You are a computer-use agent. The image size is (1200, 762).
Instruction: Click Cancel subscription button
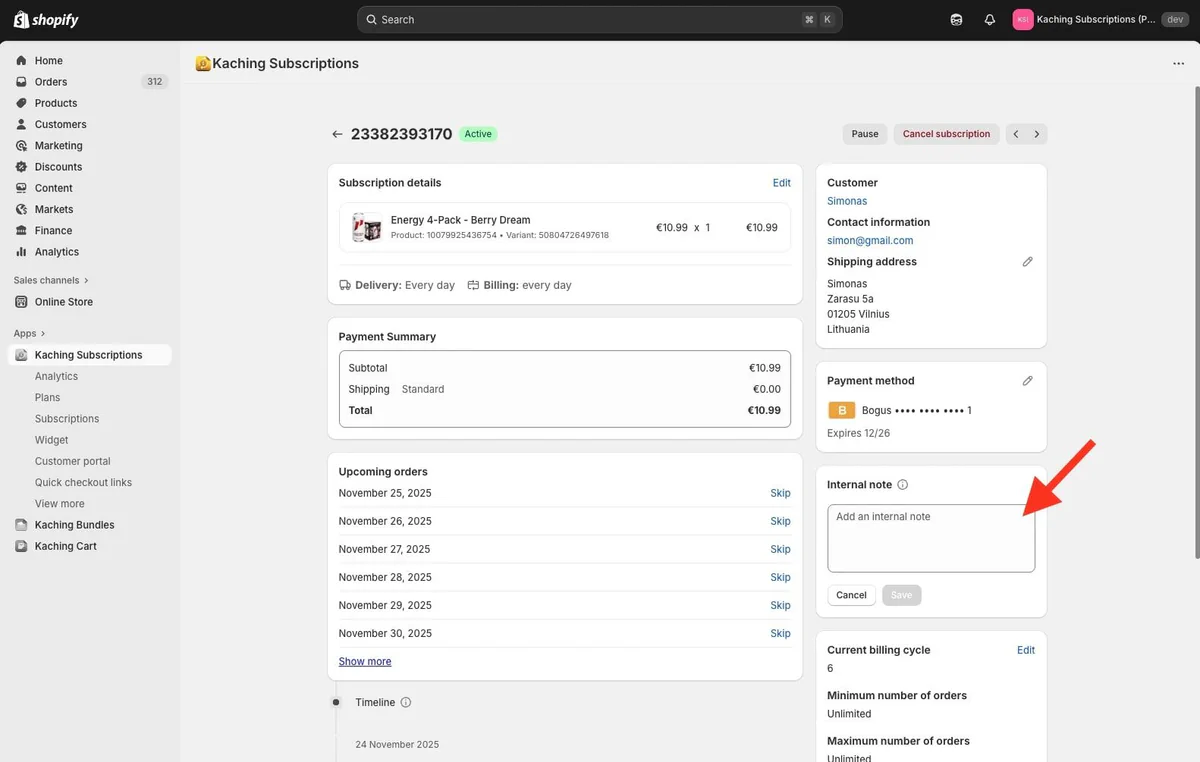click(946, 134)
